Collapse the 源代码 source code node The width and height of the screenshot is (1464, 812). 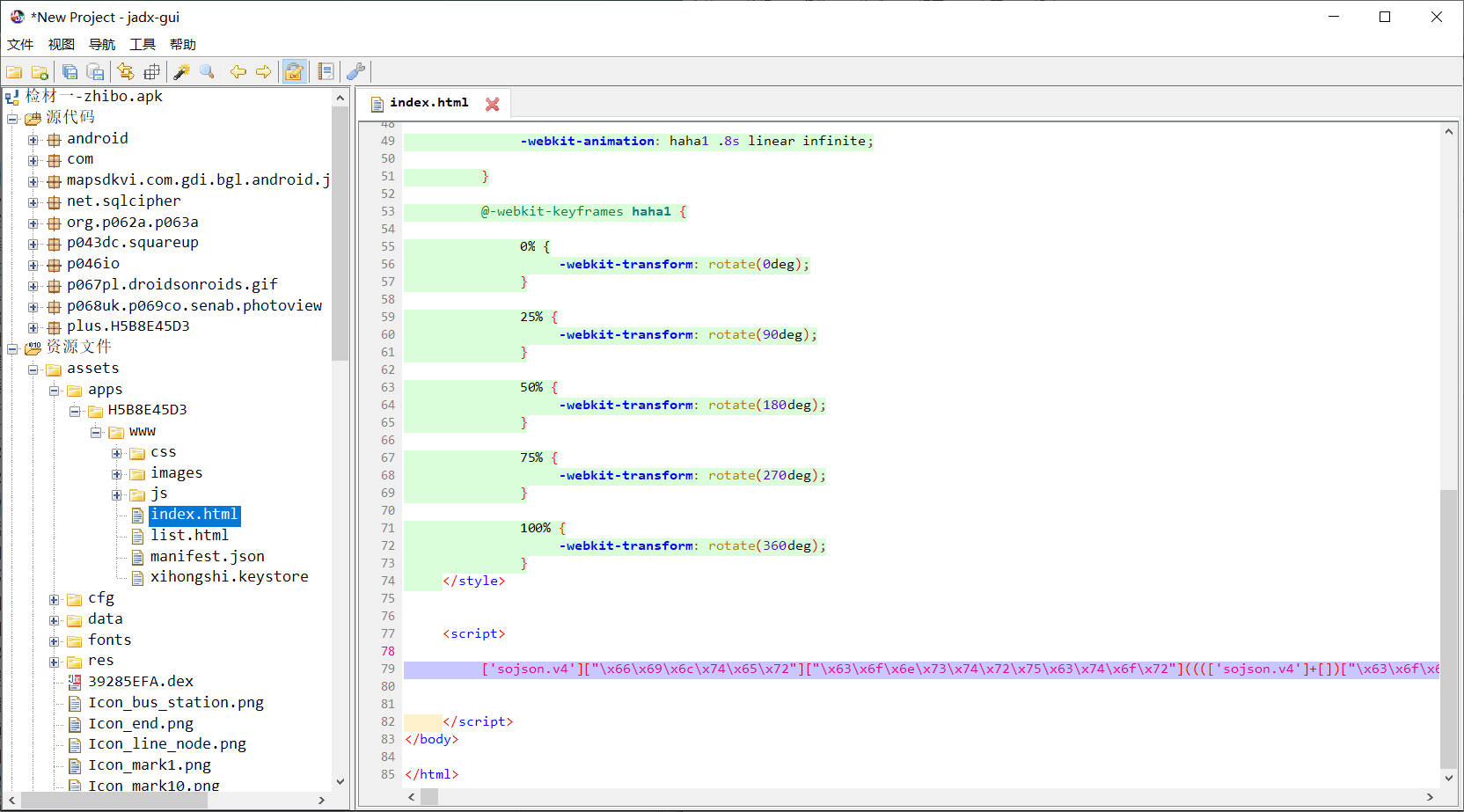[x=12, y=119]
